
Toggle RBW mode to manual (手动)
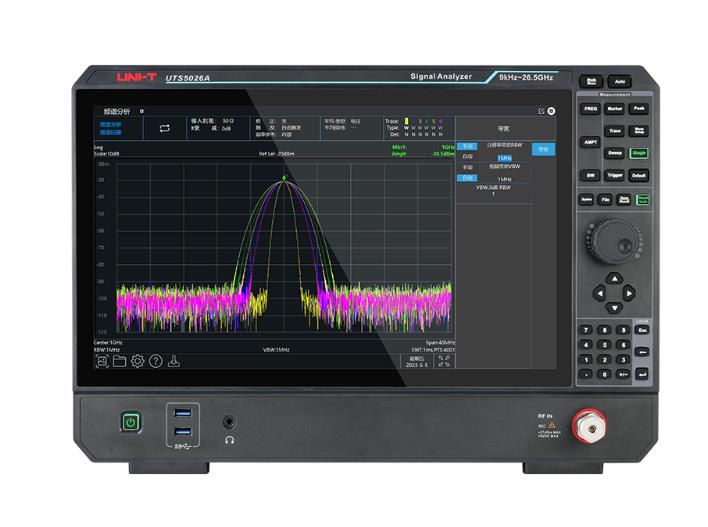pos(468,146)
